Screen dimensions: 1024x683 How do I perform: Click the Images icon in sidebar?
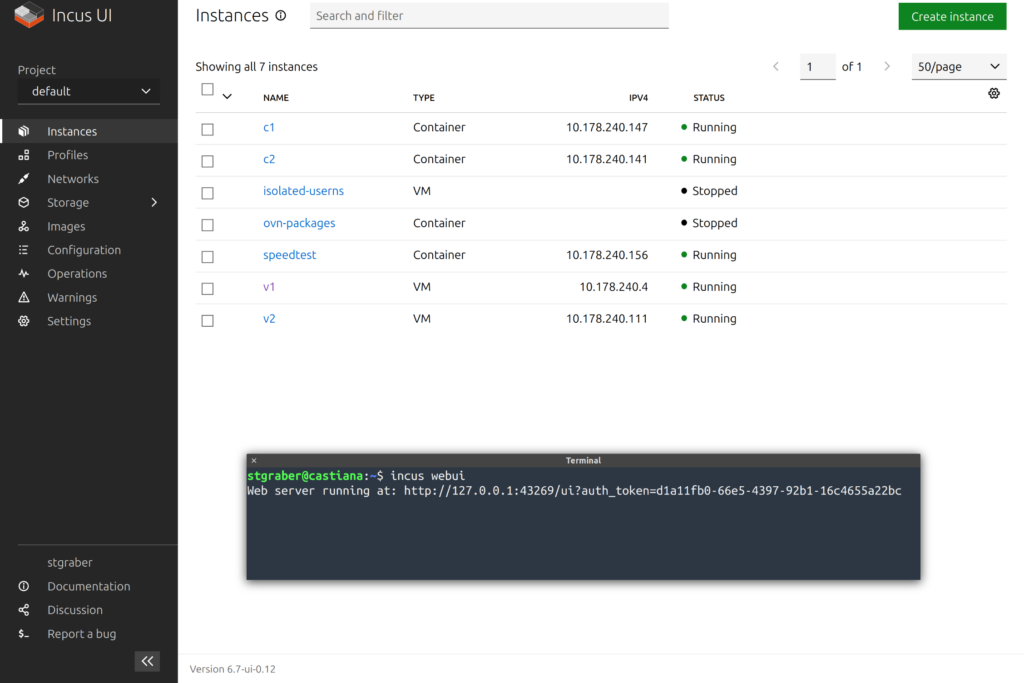[x=24, y=227]
